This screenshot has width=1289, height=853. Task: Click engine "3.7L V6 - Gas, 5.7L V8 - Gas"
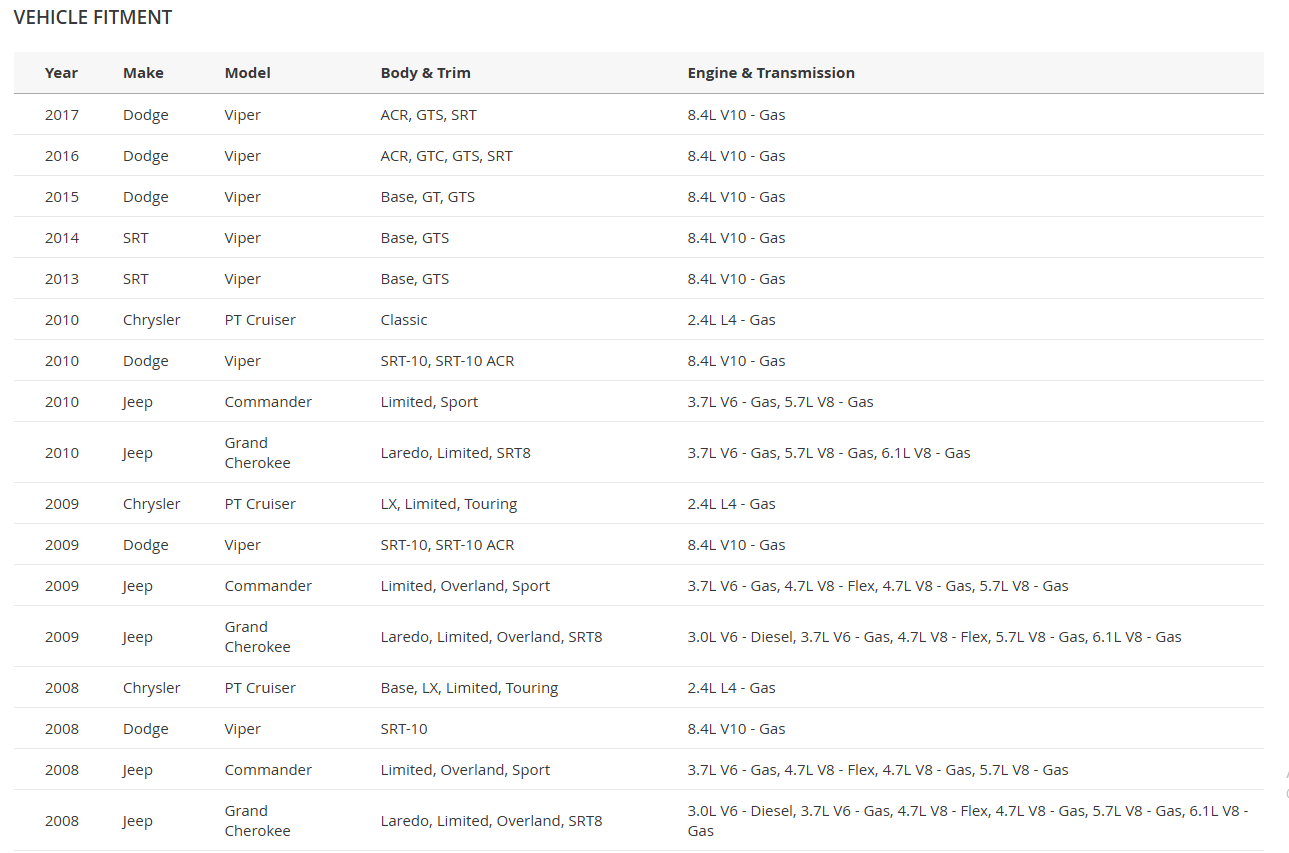781,402
